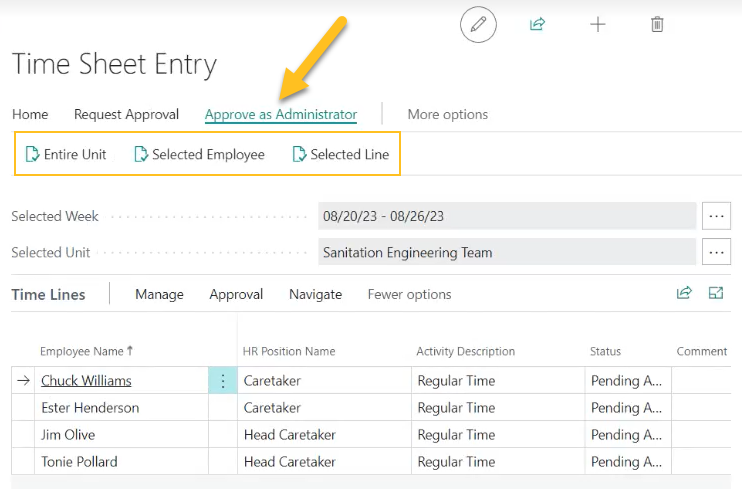Open the Home tab
Viewport: 742px width, 489px height.
point(30,114)
